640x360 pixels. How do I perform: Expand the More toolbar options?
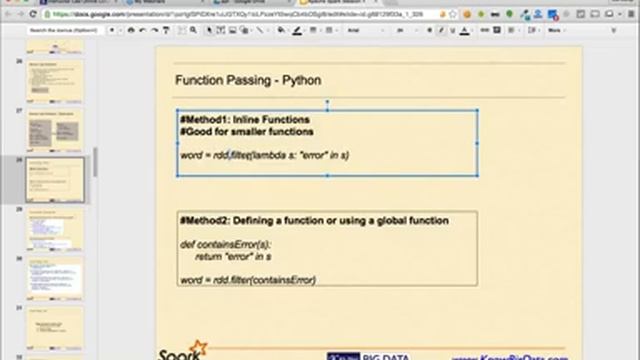click(556, 30)
